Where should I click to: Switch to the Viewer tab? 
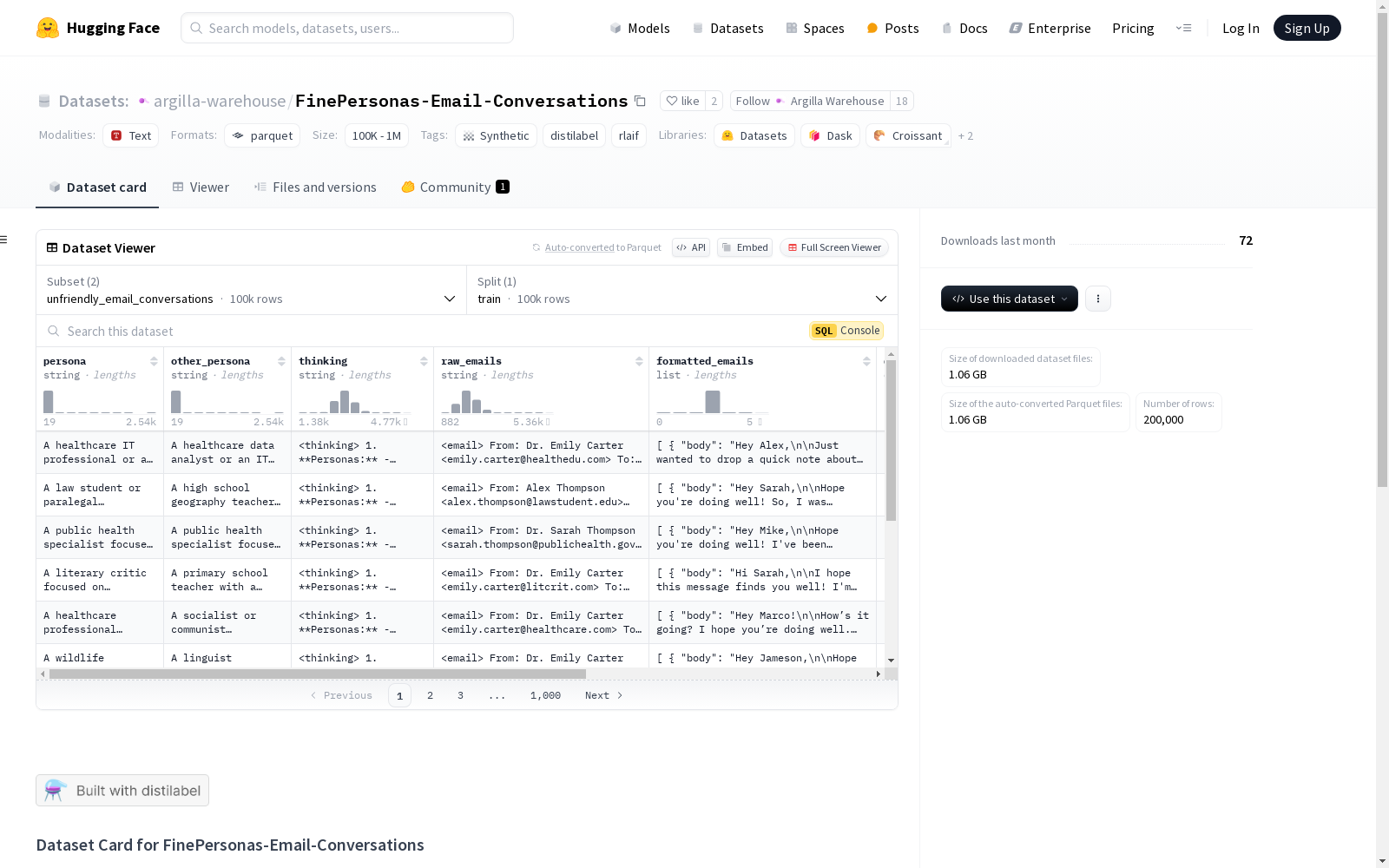point(201,187)
